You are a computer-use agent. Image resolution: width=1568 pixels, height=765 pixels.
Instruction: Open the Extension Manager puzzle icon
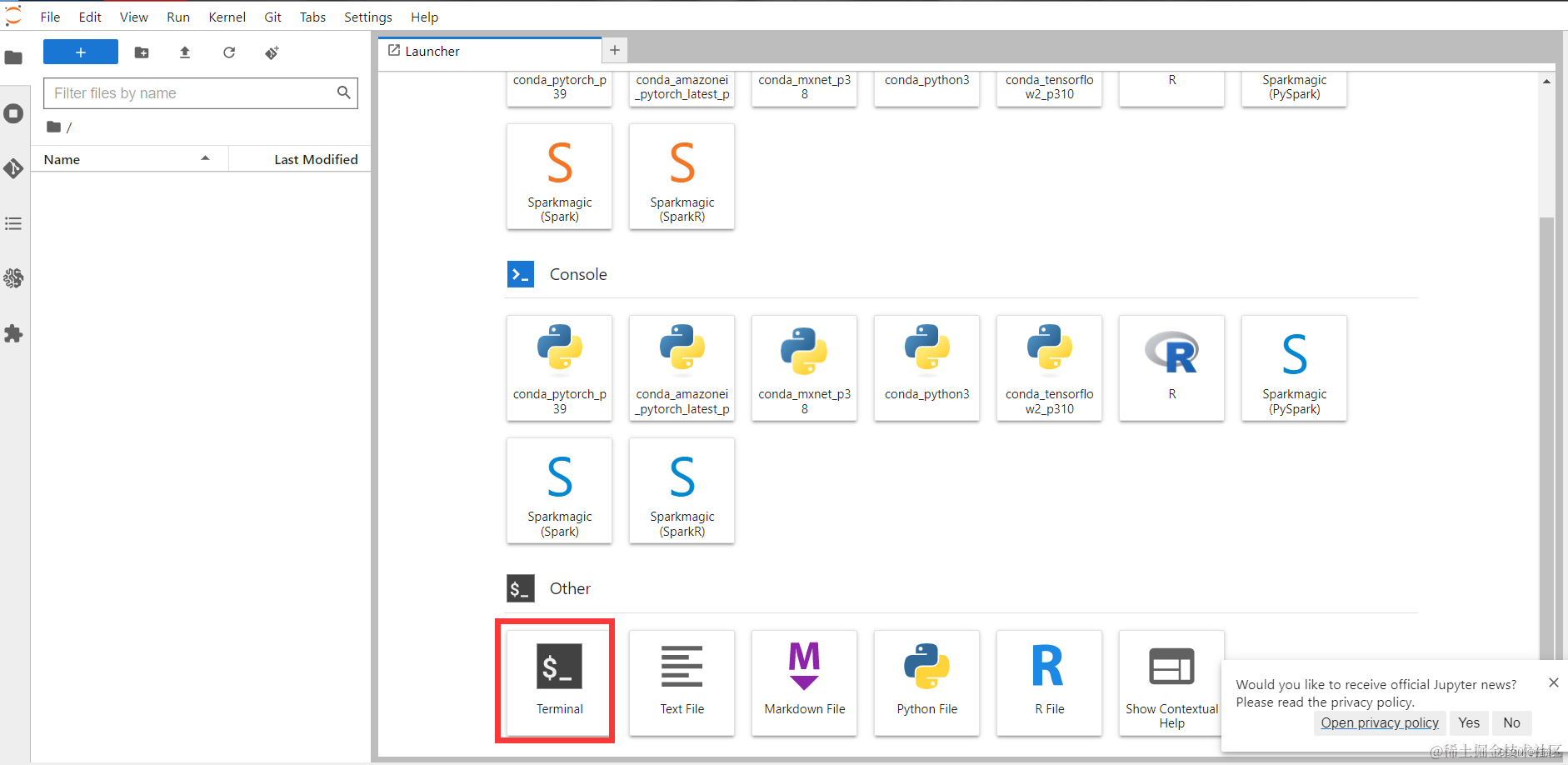click(x=13, y=333)
